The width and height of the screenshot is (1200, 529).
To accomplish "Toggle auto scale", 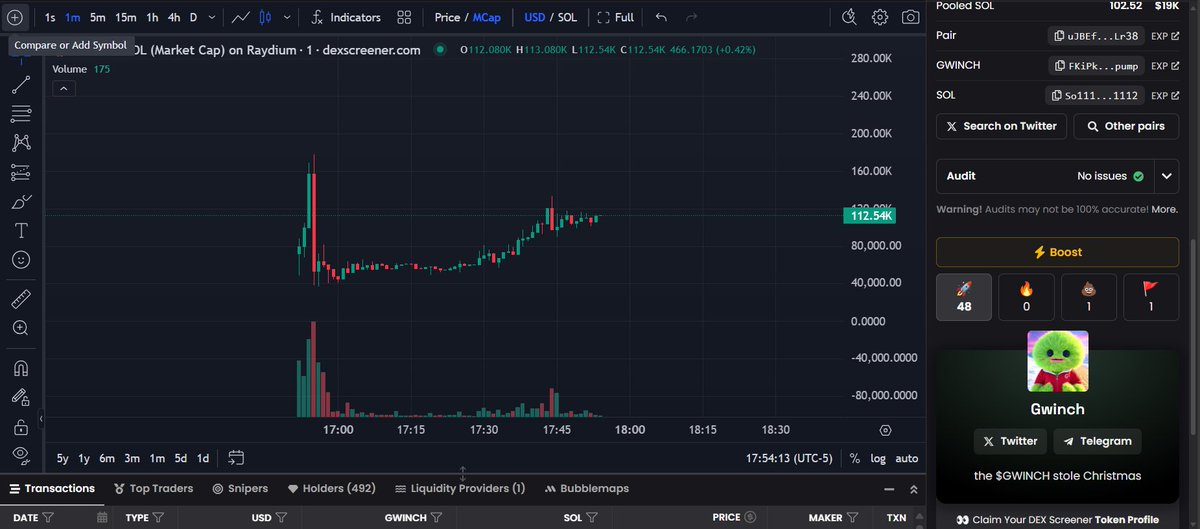I will pyautogui.click(x=906, y=458).
